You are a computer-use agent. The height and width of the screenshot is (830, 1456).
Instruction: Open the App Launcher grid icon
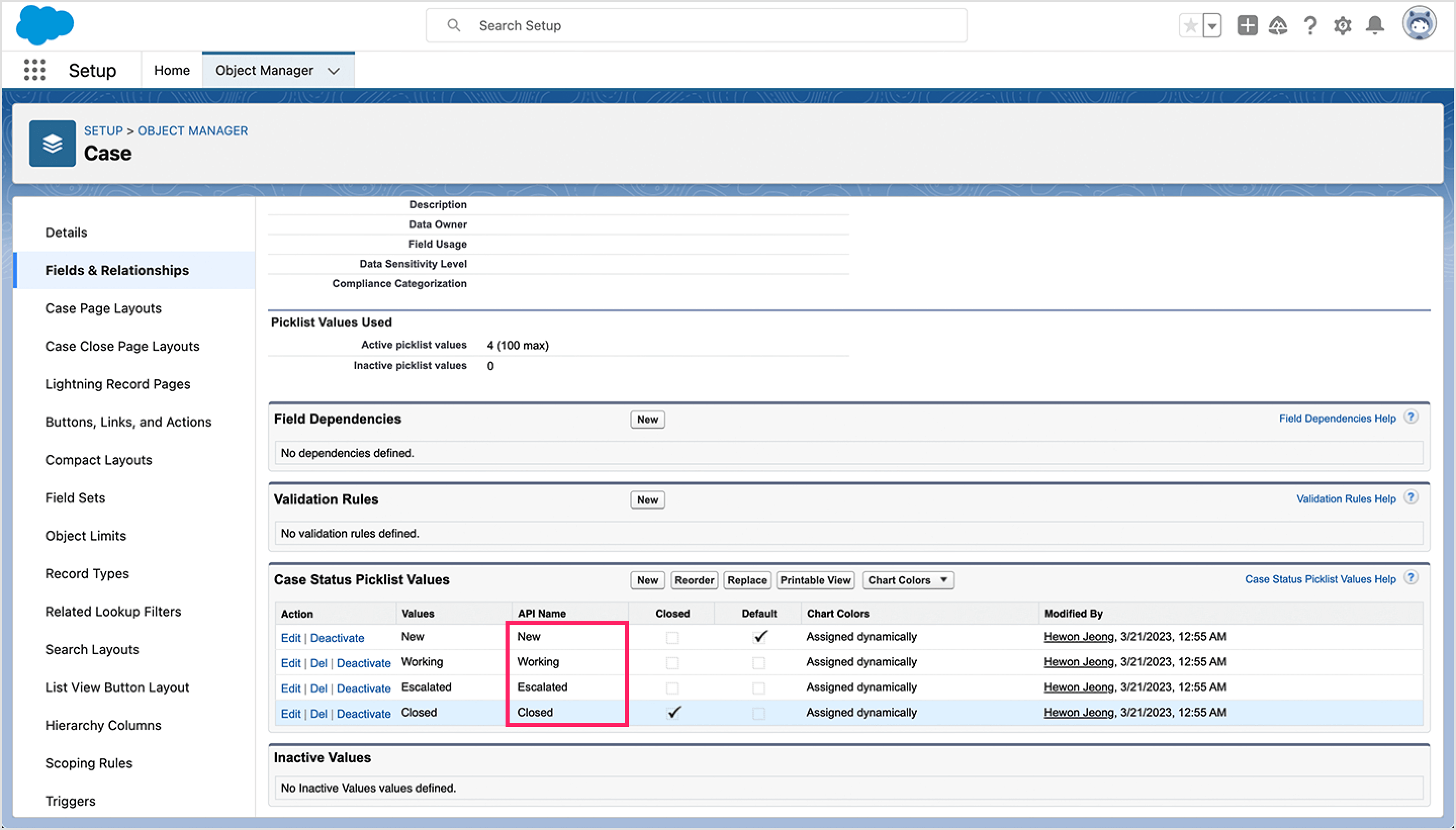(x=34, y=70)
